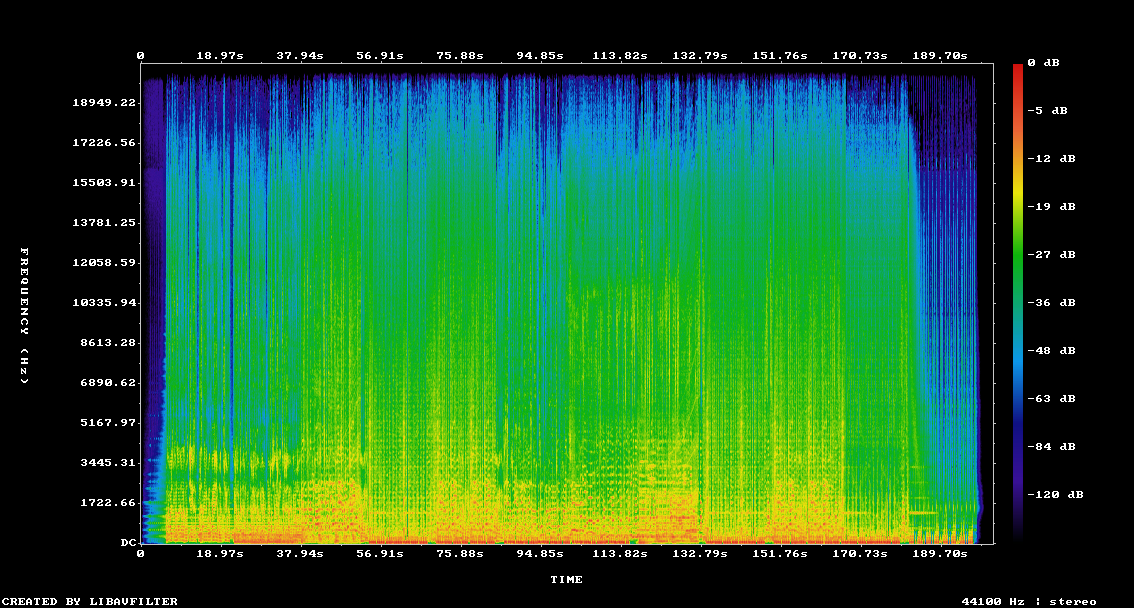Click the vertical dB color scale bar

click(x=1017, y=300)
